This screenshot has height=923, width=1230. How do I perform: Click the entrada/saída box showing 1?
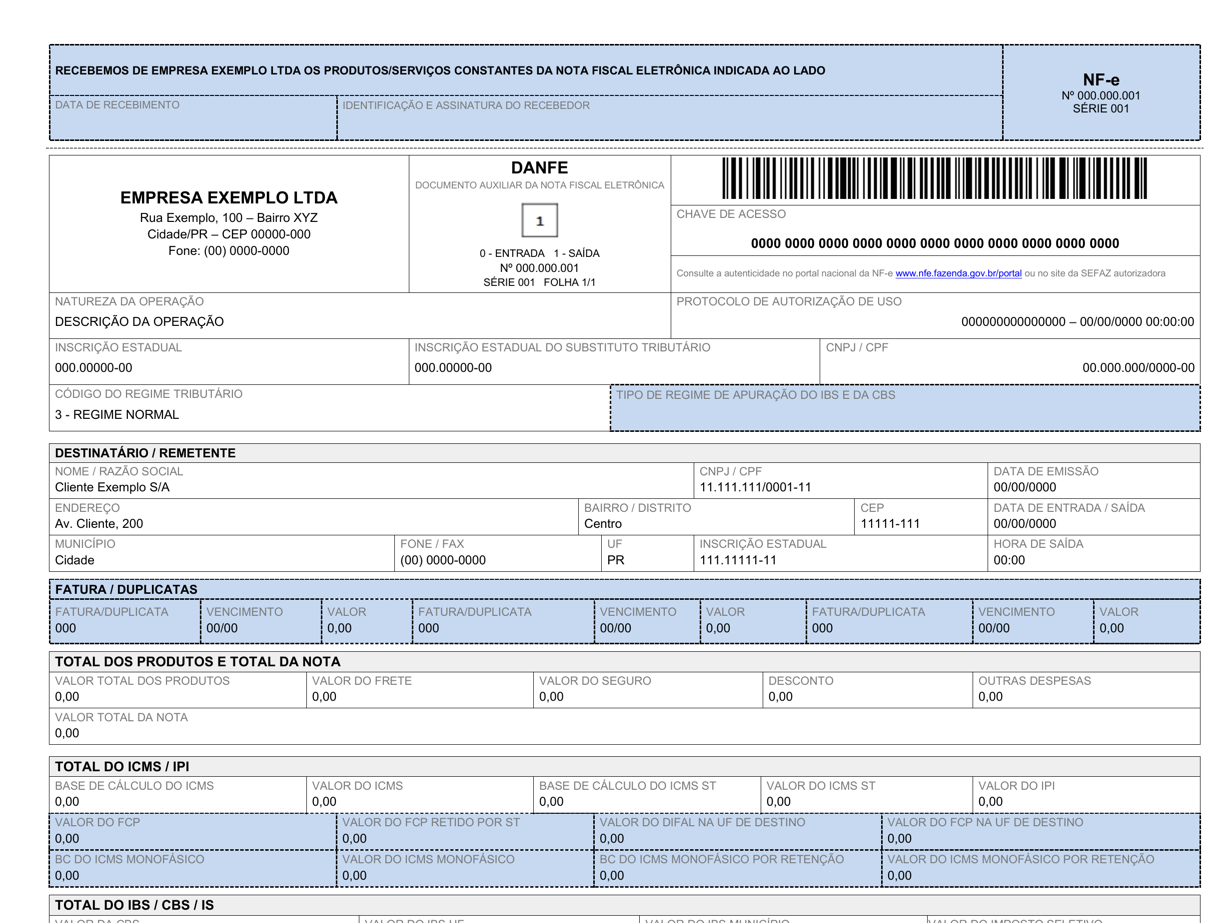click(x=539, y=221)
